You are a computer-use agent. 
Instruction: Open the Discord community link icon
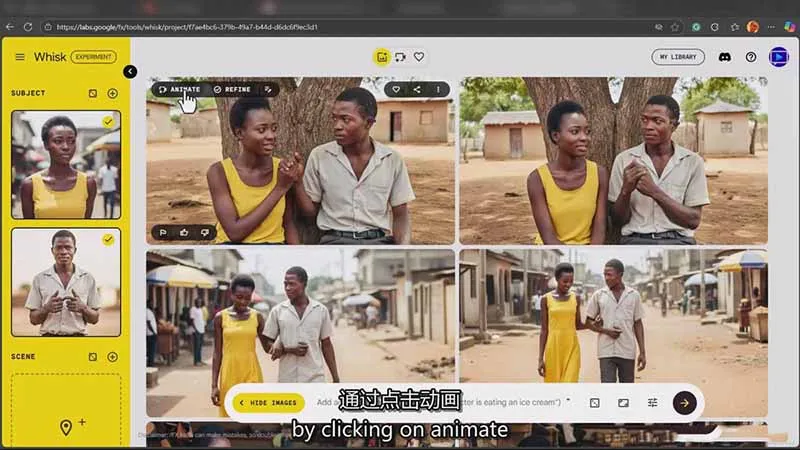click(725, 57)
